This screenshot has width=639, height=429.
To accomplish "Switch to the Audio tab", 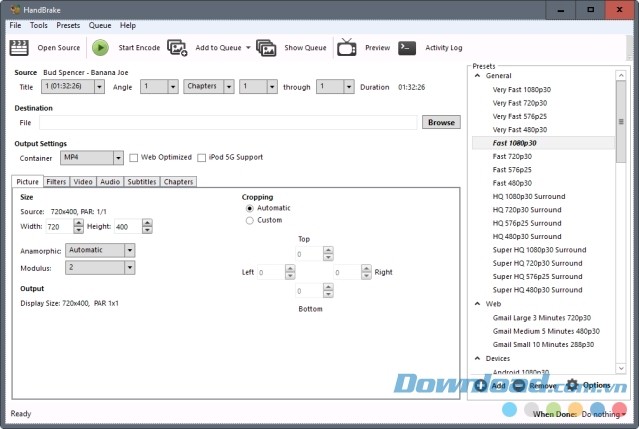I will click(x=110, y=182).
